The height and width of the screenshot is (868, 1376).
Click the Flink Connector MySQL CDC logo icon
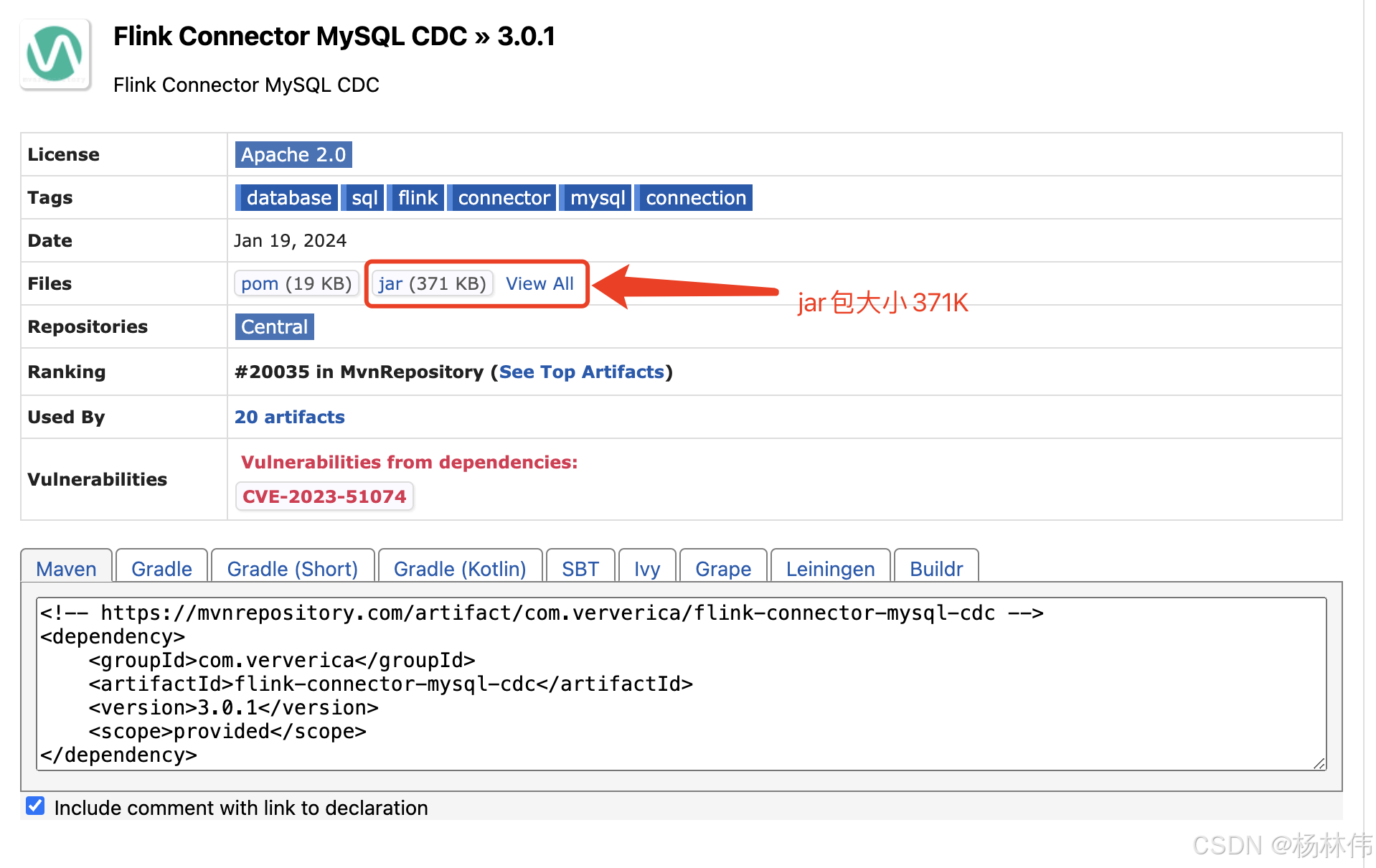[55, 55]
